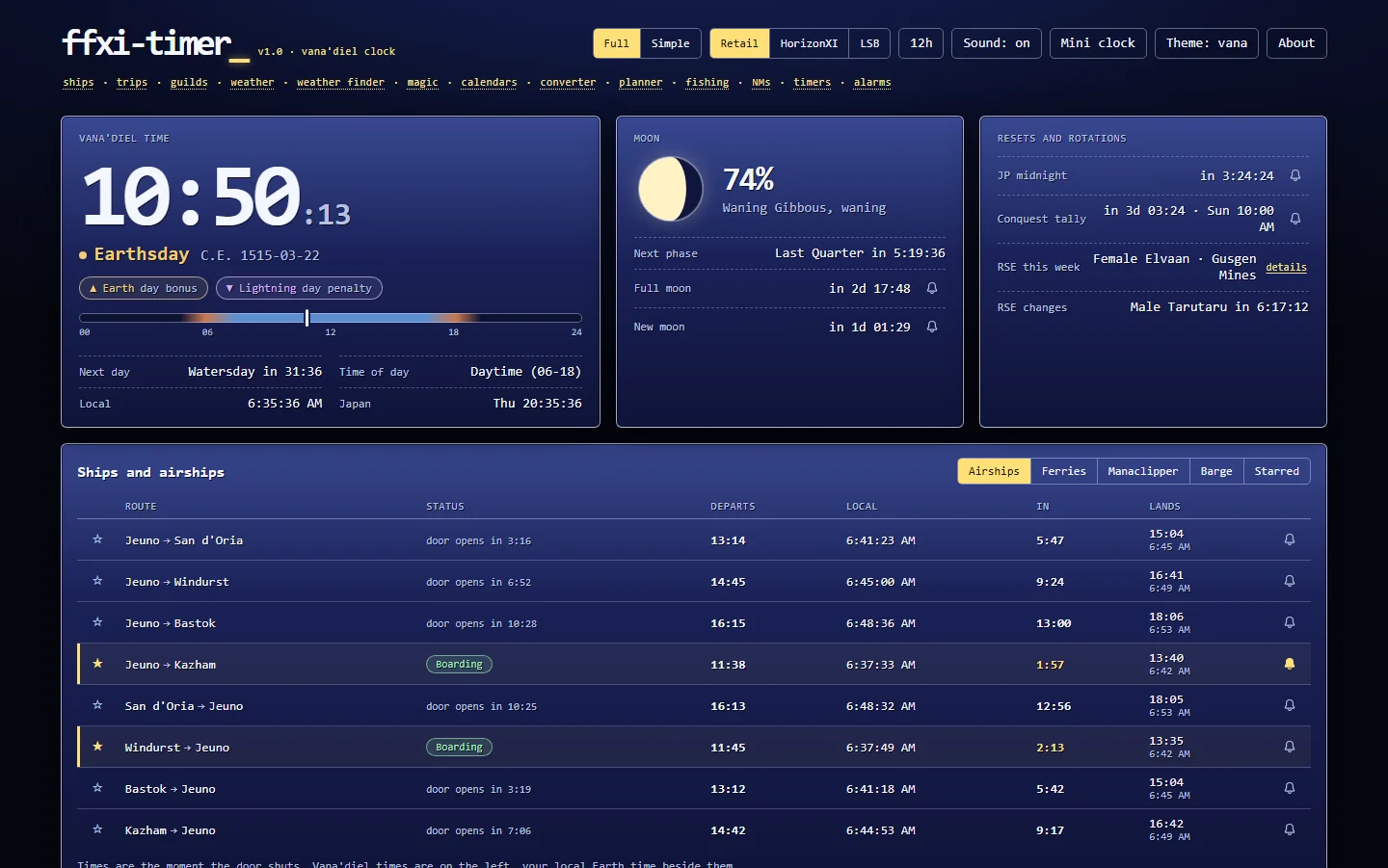
Task: Toggle 12h clock format
Action: pyautogui.click(x=921, y=43)
